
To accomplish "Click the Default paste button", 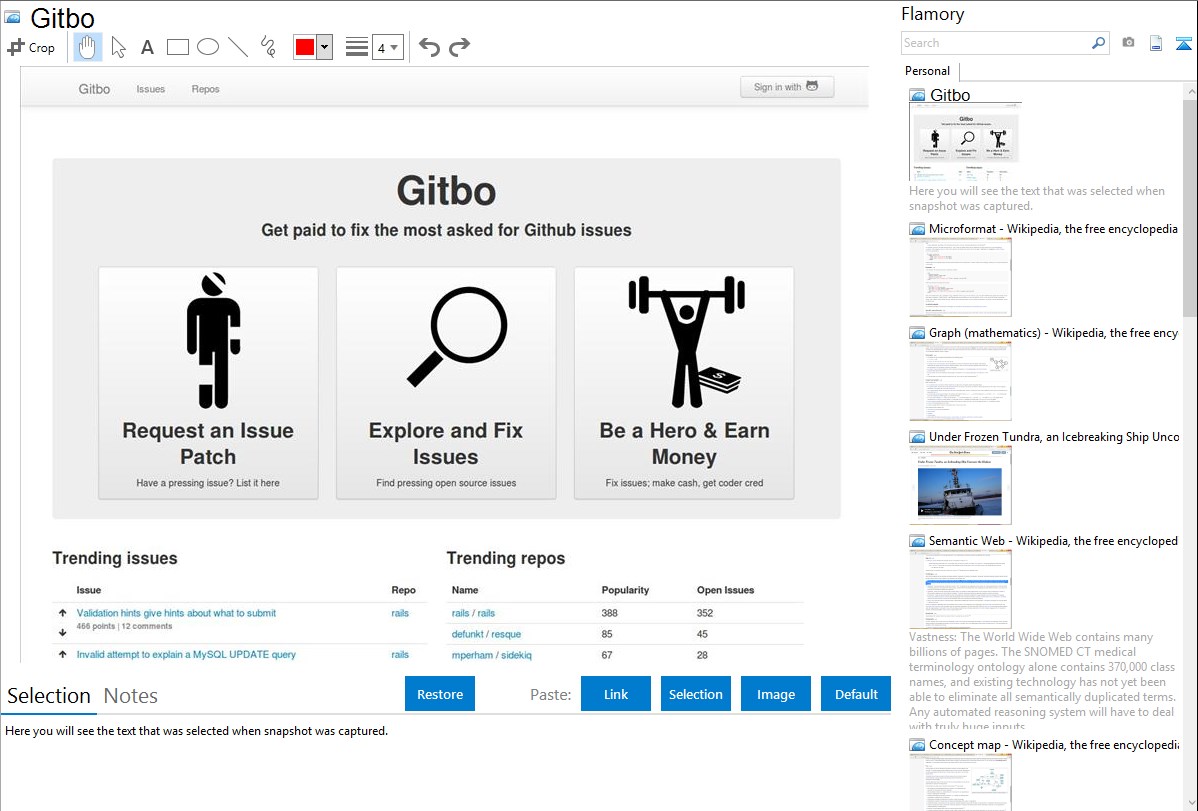I will [x=856, y=694].
